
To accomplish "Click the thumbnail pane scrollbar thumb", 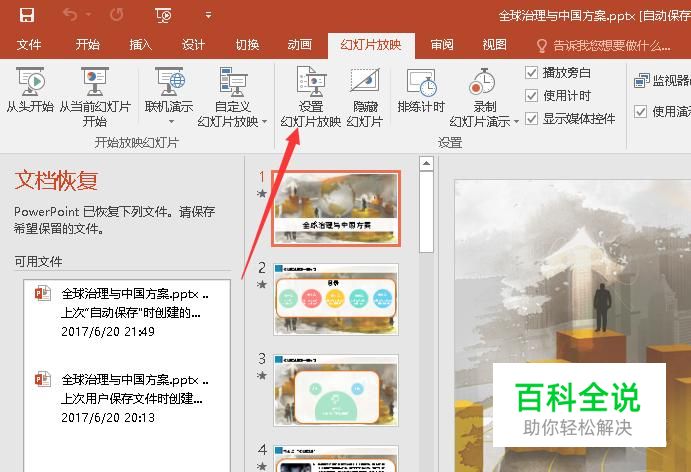I will click(426, 212).
